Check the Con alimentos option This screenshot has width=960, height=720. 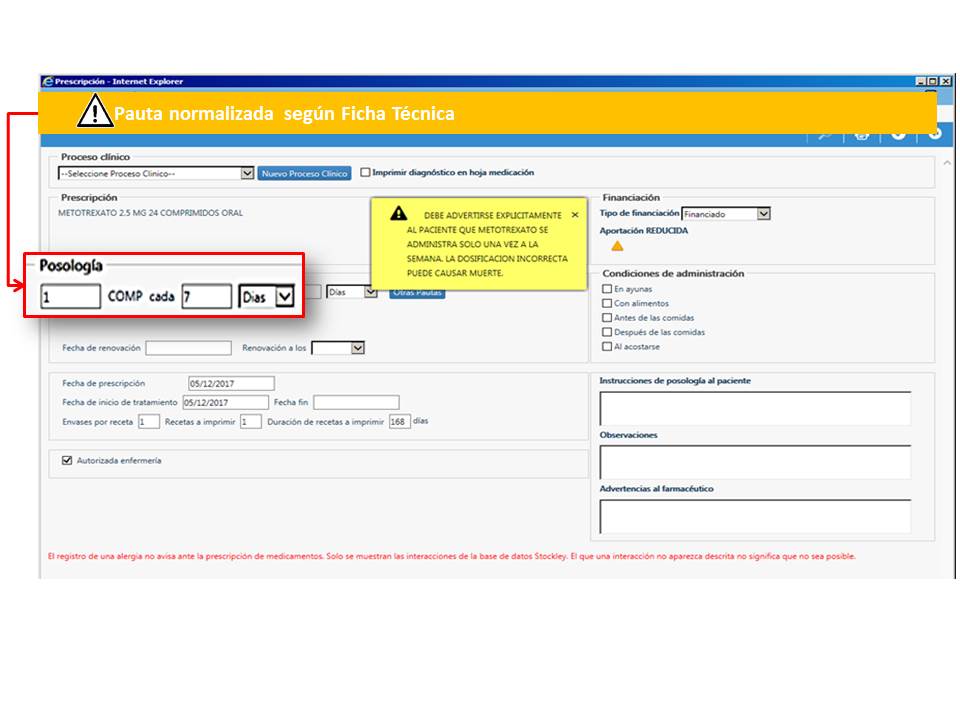(x=607, y=303)
